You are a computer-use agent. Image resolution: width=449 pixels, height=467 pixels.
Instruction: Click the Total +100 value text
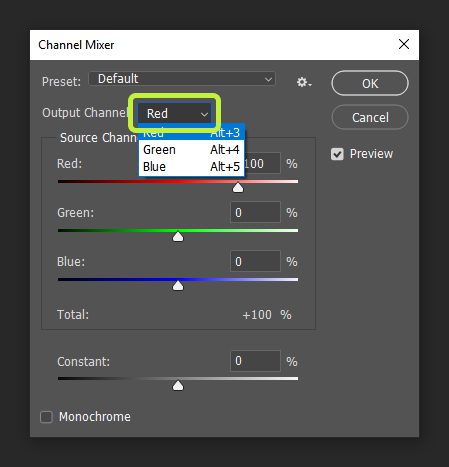pos(257,315)
